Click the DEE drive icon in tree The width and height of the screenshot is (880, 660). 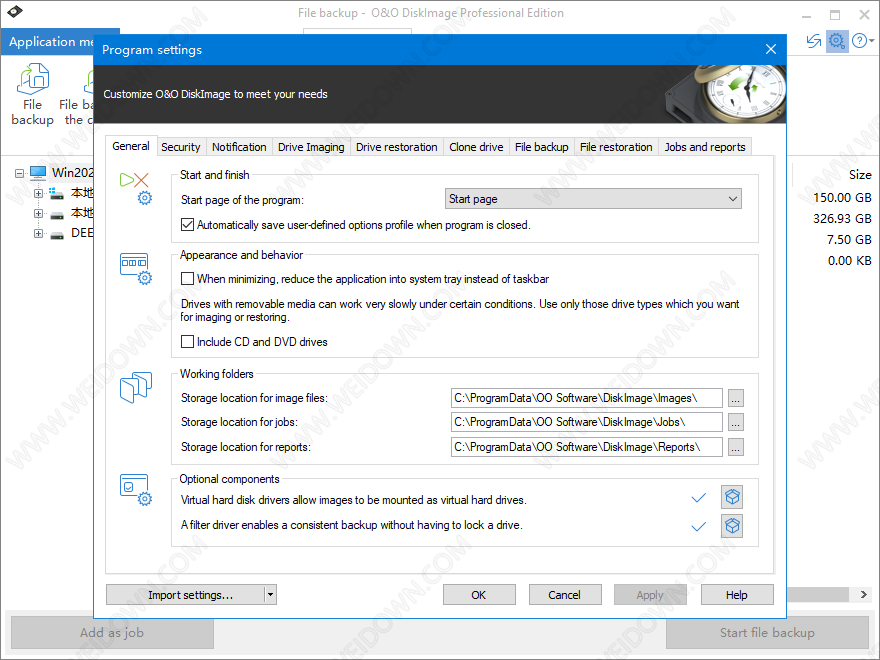click(x=57, y=233)
